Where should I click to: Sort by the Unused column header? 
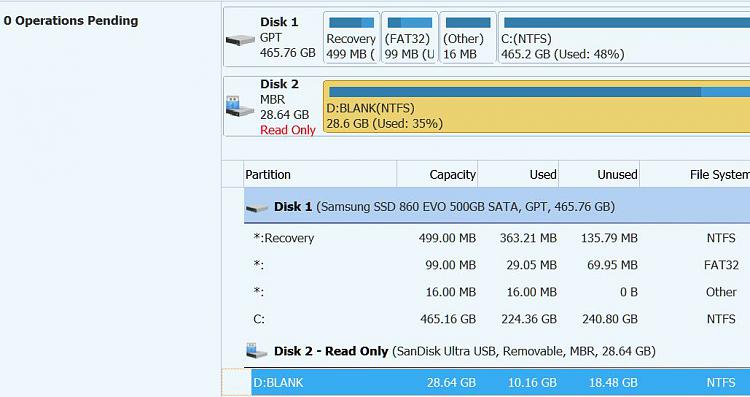(599, 175)
